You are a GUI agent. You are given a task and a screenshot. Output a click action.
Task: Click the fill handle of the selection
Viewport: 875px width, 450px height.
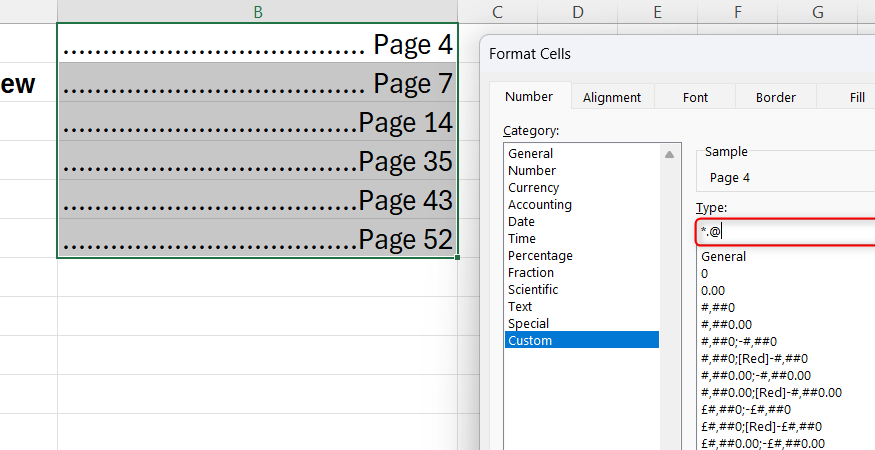pyautogui.click(x=458, y=257)
